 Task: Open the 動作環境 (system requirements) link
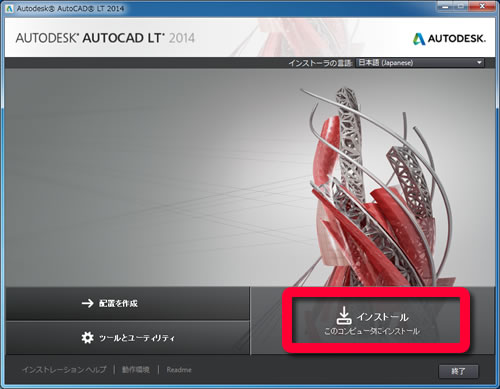(136, 370)
